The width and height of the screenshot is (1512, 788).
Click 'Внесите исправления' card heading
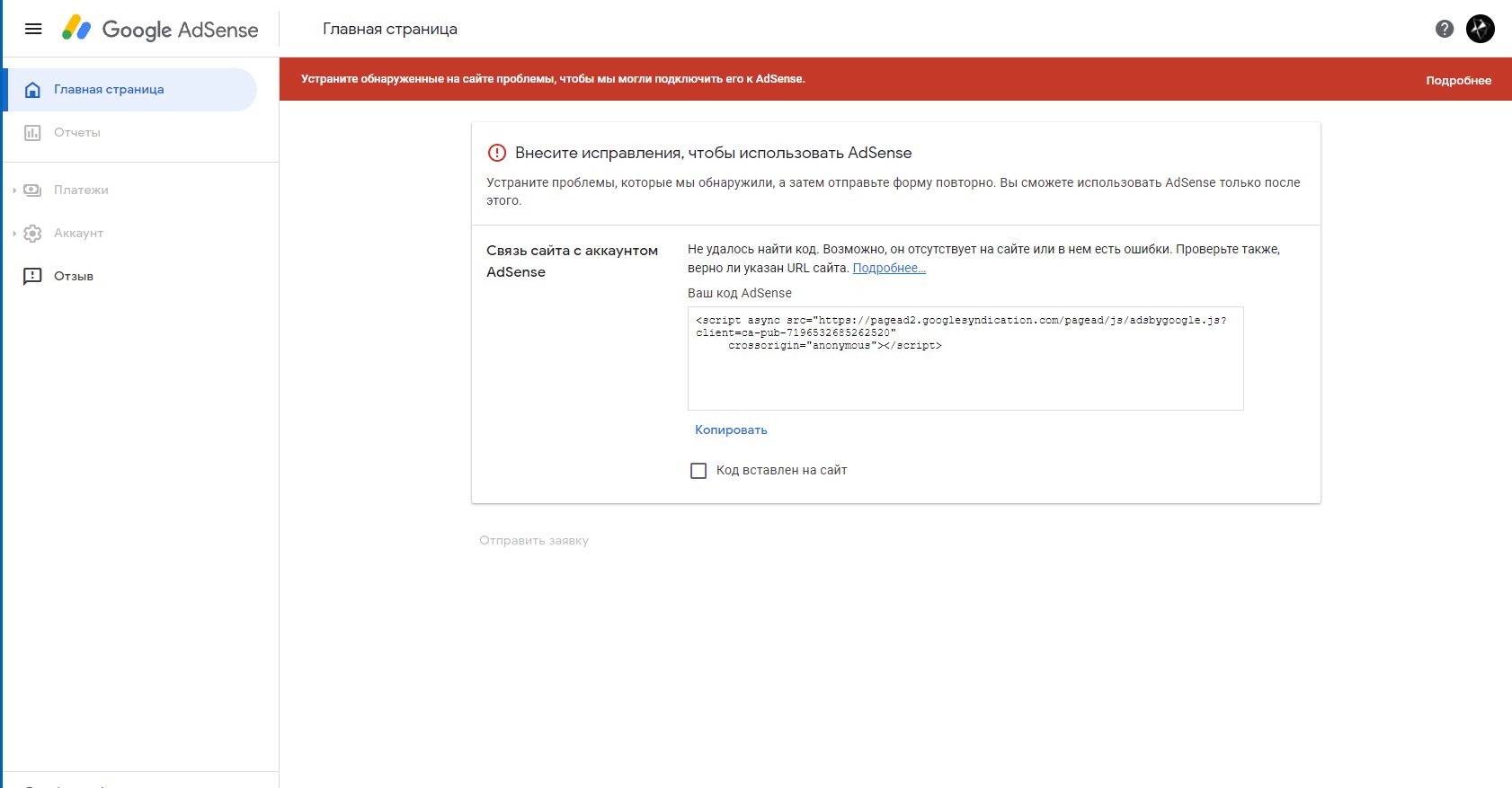point(714,153)
